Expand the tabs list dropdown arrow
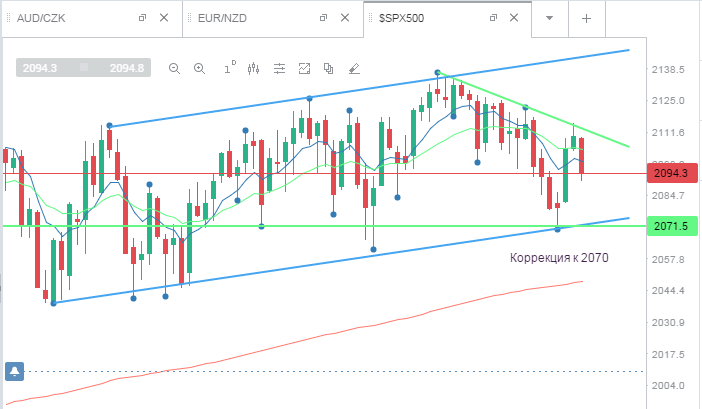The width and height of the screenshot is (702, 409). (550, 18)
